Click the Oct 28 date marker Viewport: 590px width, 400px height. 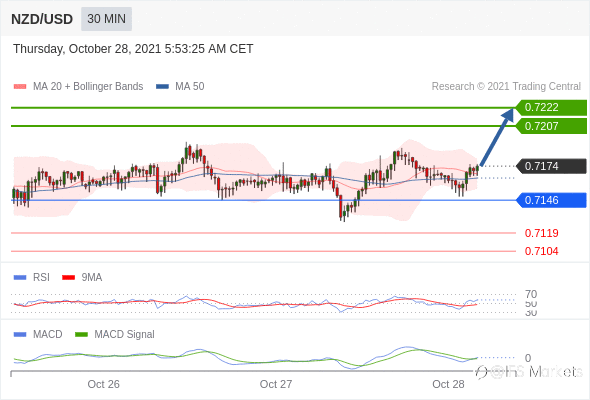448,384
